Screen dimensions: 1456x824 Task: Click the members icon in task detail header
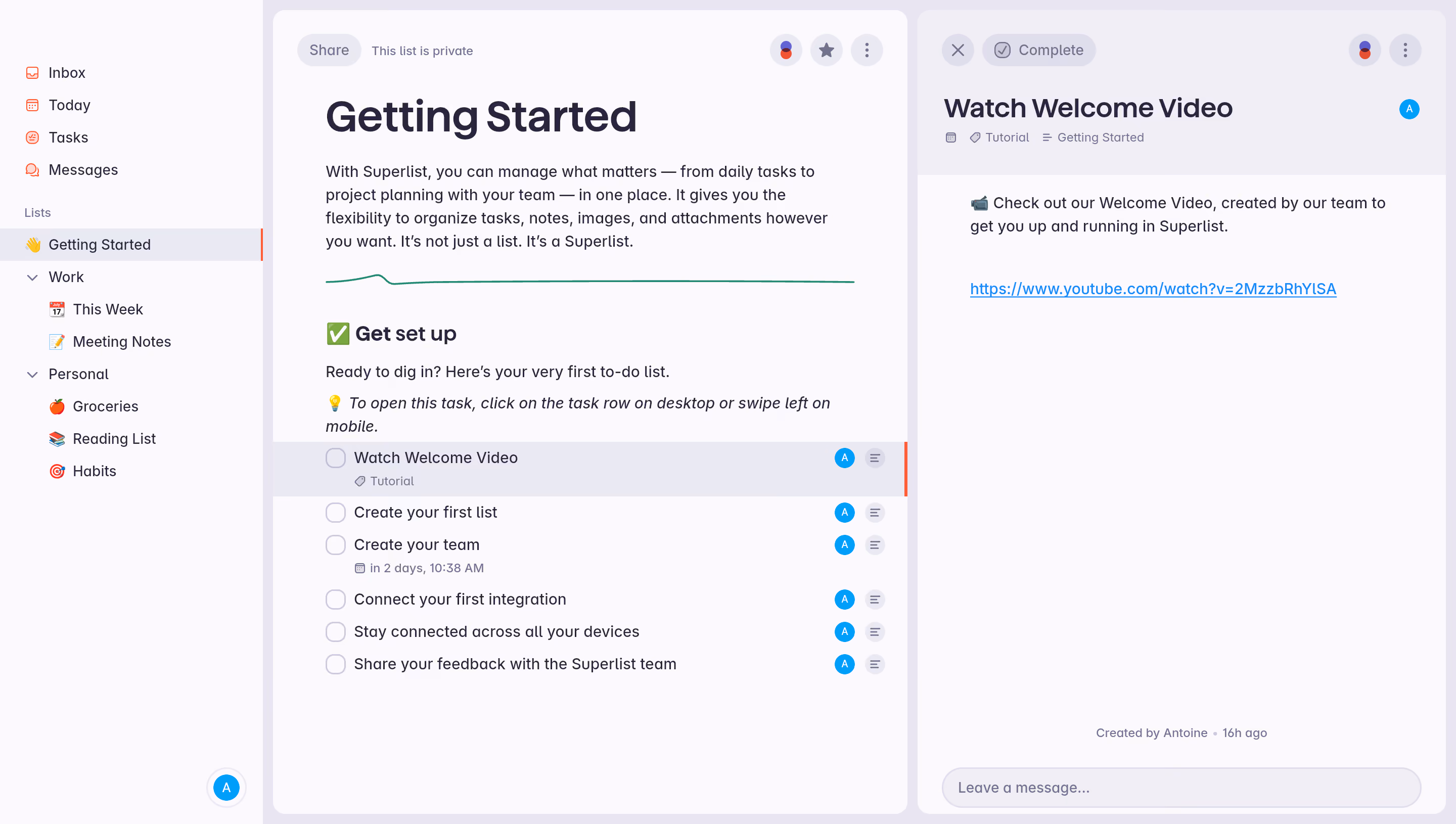click(x=1364, y=51)
